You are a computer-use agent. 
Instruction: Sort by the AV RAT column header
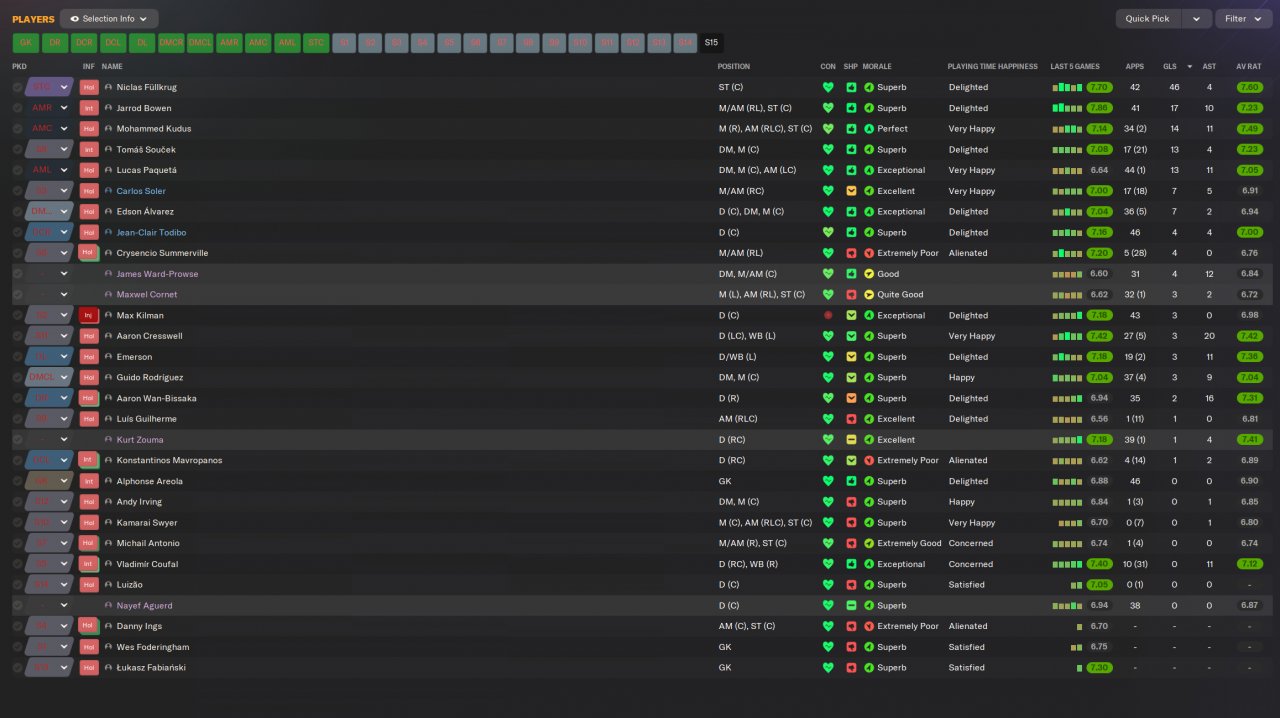click(1249, 67)
